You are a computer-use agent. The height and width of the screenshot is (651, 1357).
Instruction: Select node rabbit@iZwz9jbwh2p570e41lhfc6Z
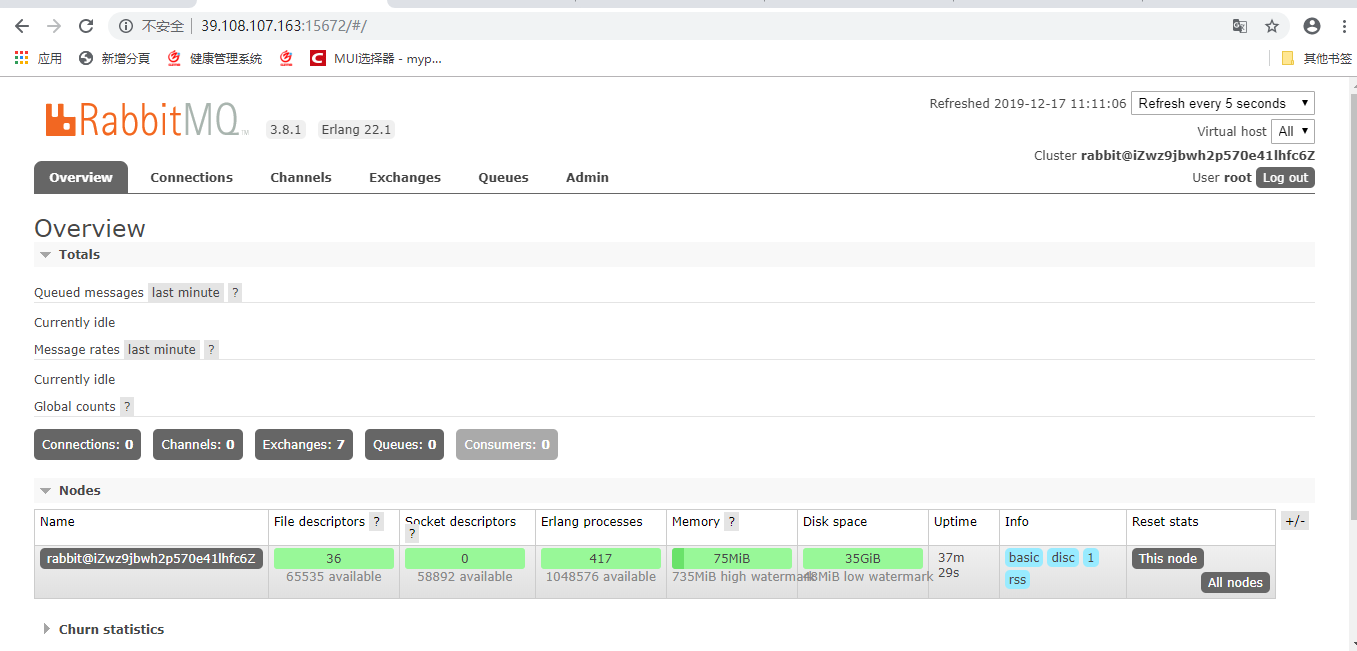pyautogui.click(x=151, y=557)
